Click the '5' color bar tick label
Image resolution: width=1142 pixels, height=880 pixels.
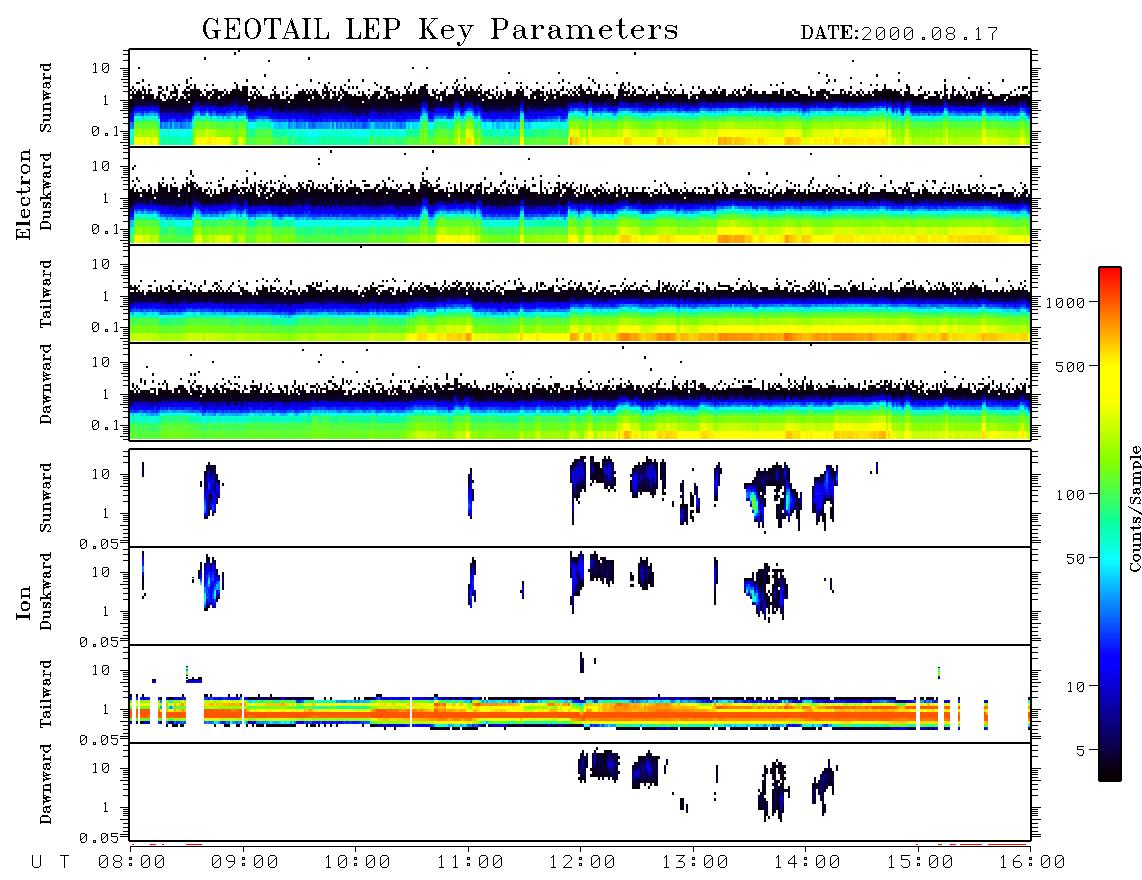pos(1081,750)
